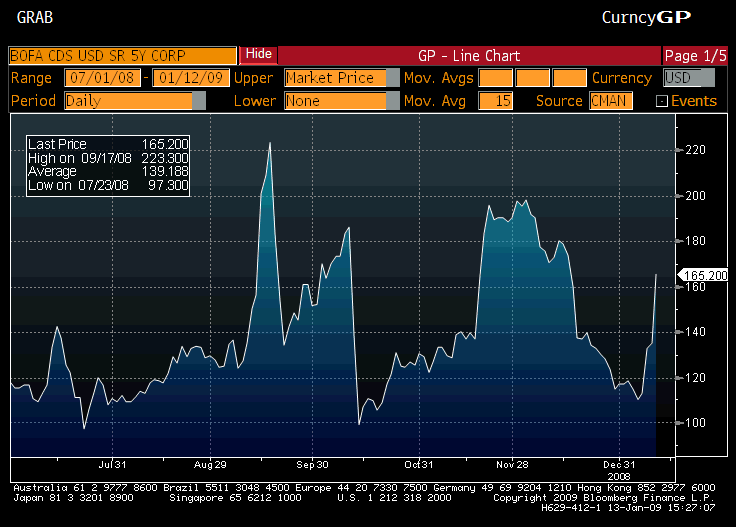The width and height of the screenshot is (736, 527).
Task: Toggle the Events checkbox
Action: pos(662,101)
